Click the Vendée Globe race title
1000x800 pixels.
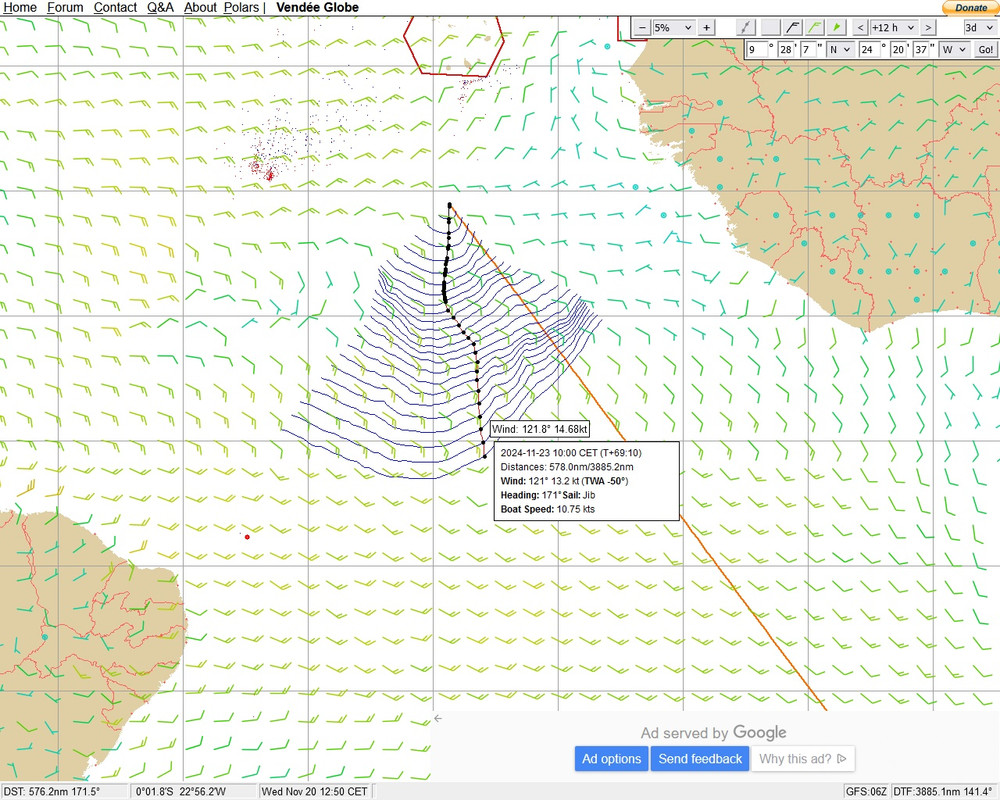coord(317,8)
